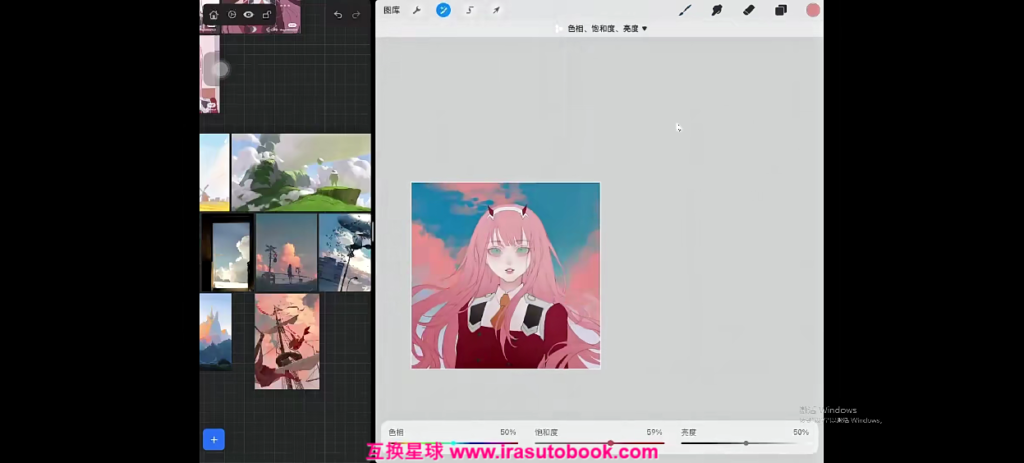
Task: Select the window sky reference image
Action: [227, 252]
